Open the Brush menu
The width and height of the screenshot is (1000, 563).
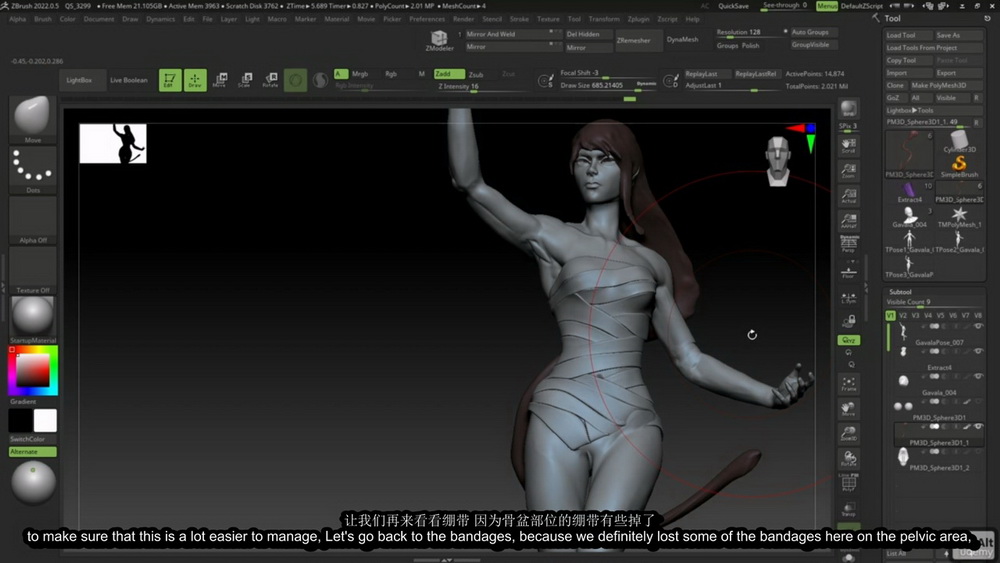[x=43, y=19]
